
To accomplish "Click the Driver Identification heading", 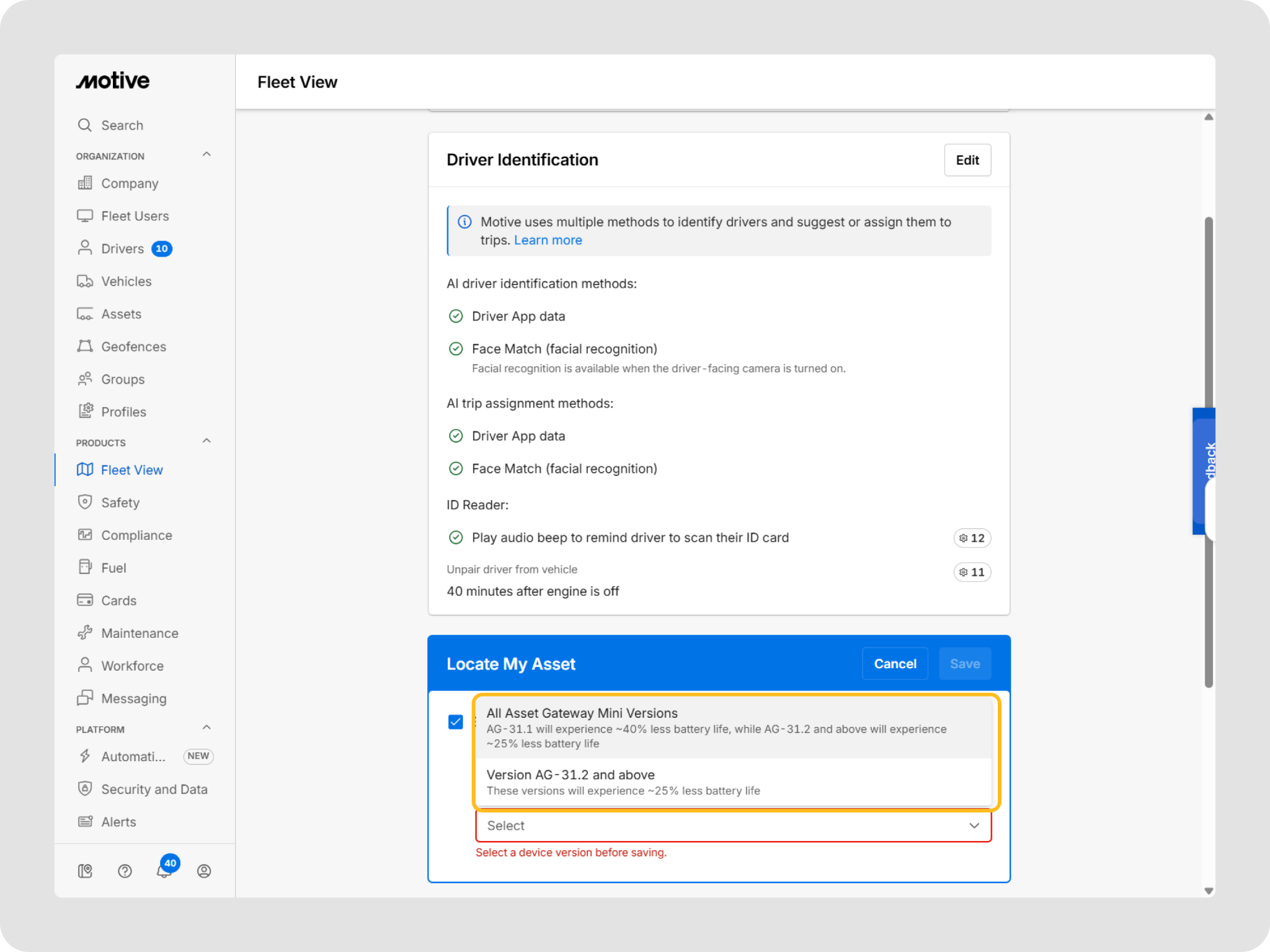I will (x=522, y=160).
